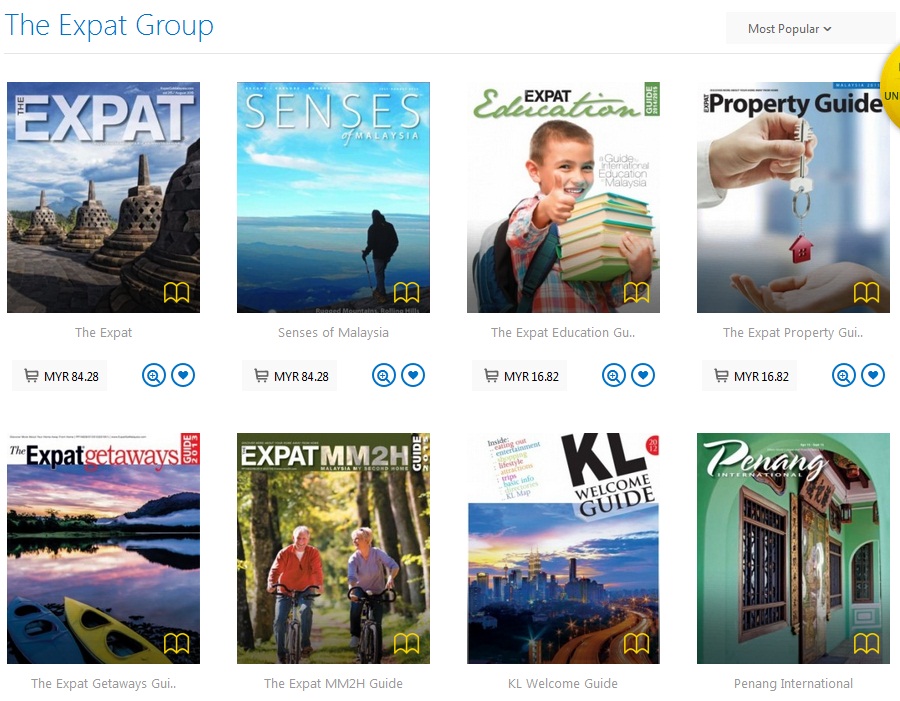Click 'The Expat Education Gu..' title
The image size is (900, 701).
pos(563,332)
